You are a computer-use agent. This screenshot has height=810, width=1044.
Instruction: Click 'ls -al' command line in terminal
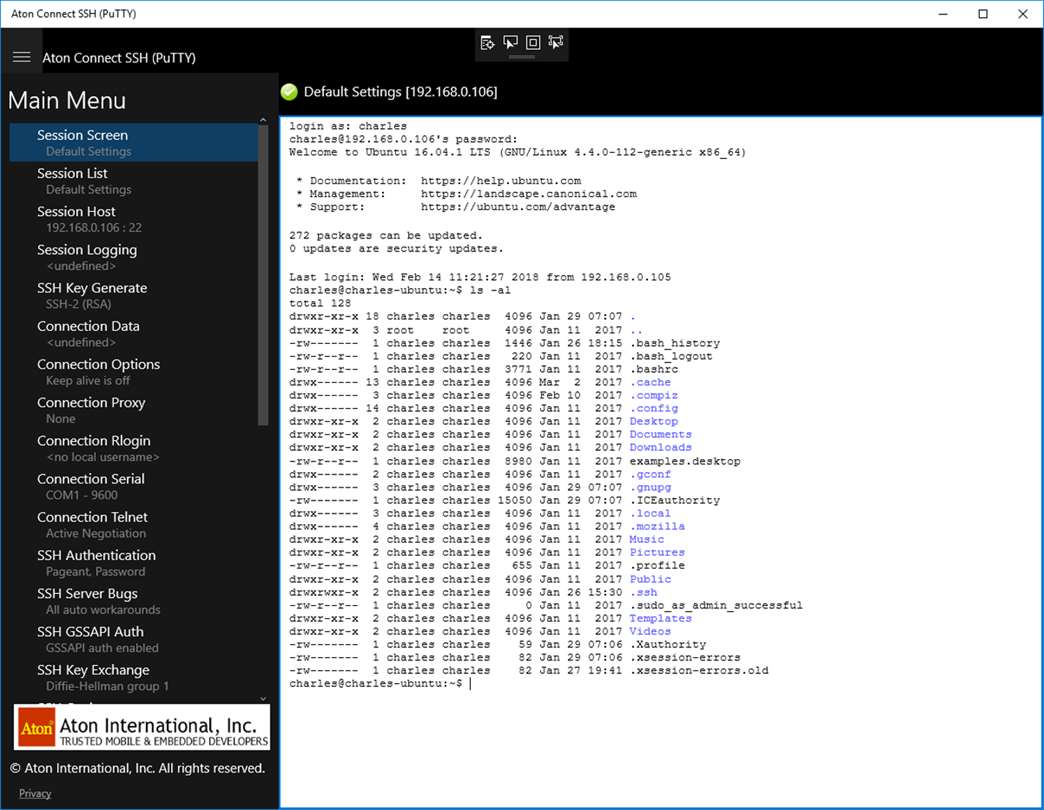coord(400,290)
